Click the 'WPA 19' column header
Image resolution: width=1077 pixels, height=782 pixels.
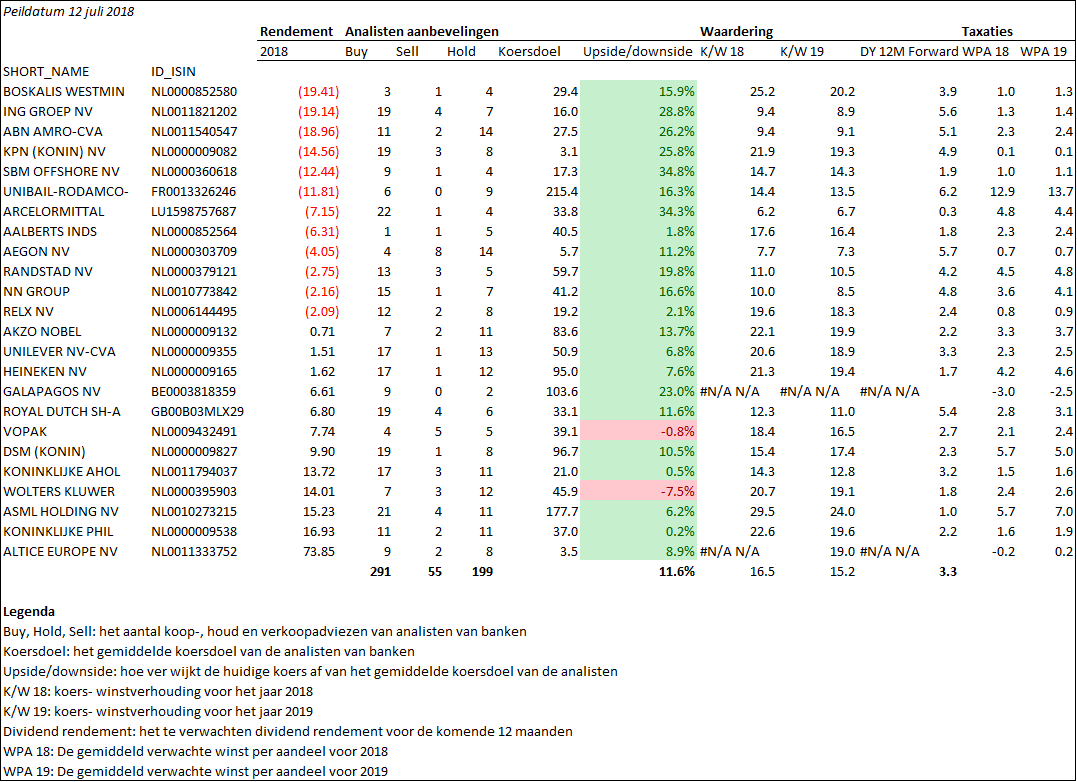click(1044, 51)
